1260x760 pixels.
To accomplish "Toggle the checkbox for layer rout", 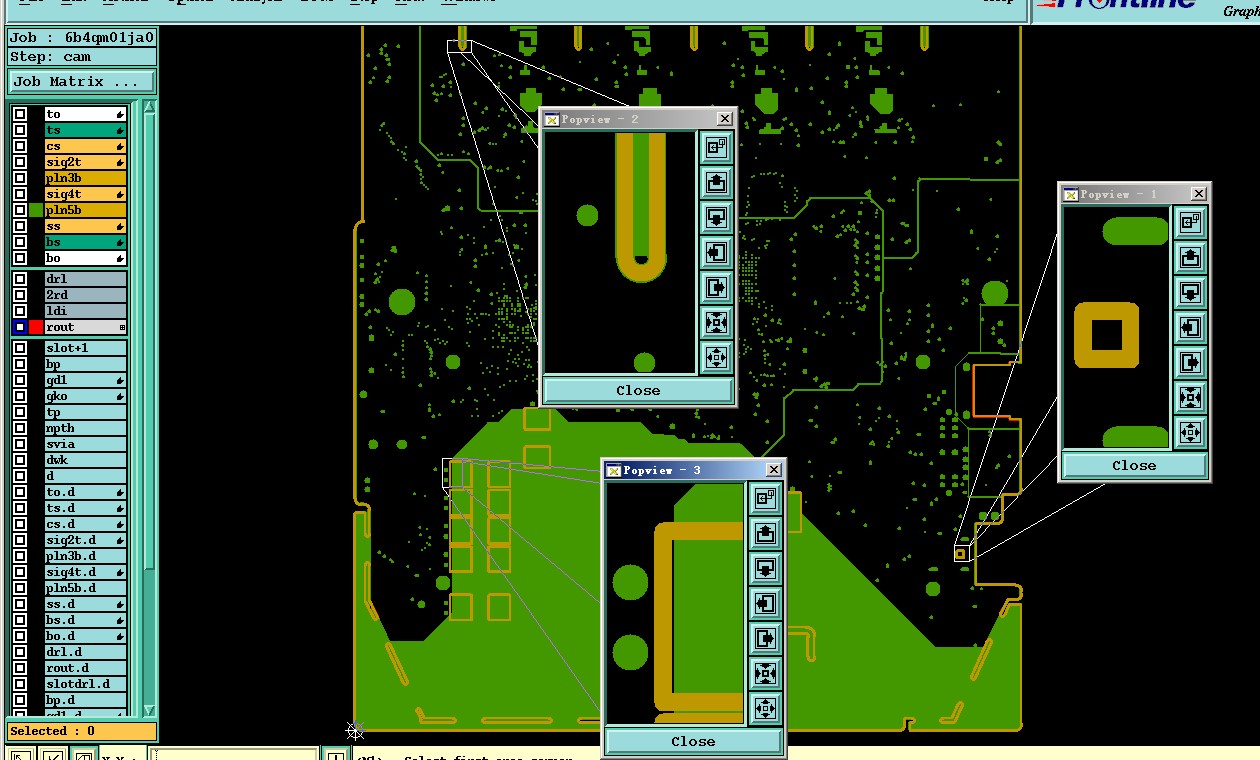I will 20,327.
